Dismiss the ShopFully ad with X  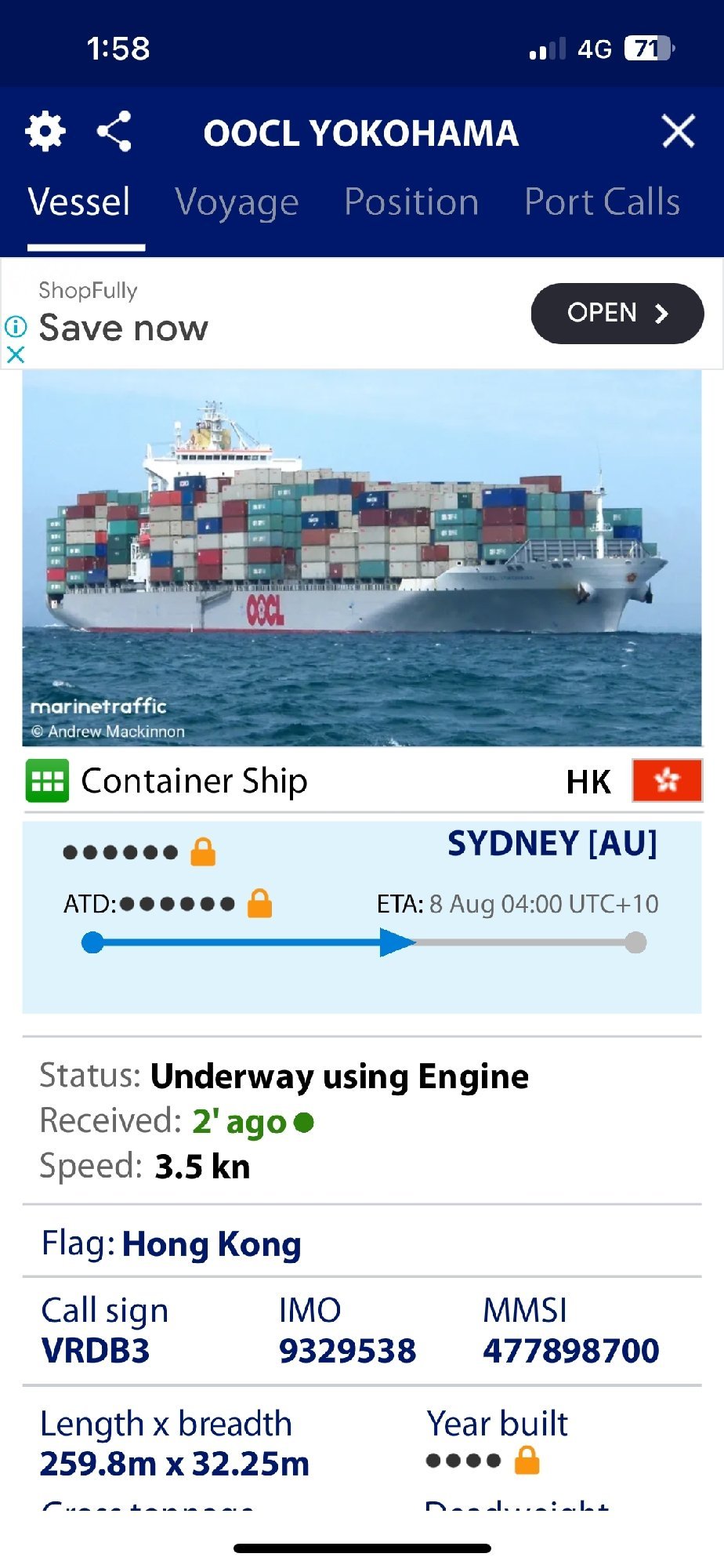coord(16,354)
